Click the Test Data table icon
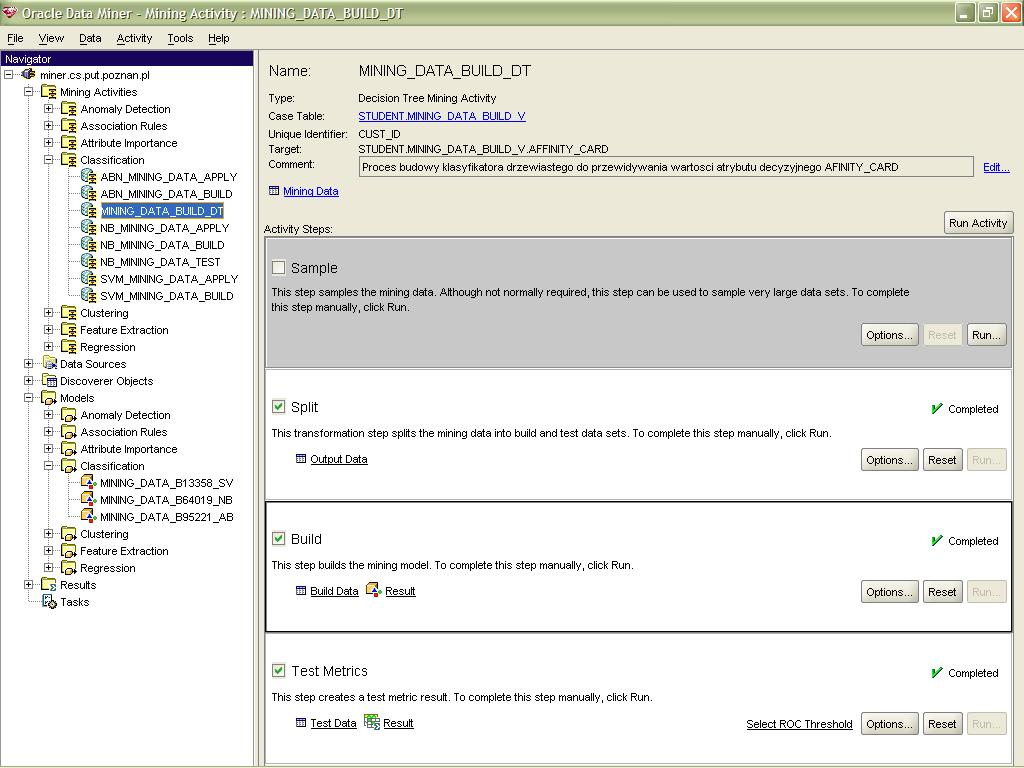 tap(300, 722)
